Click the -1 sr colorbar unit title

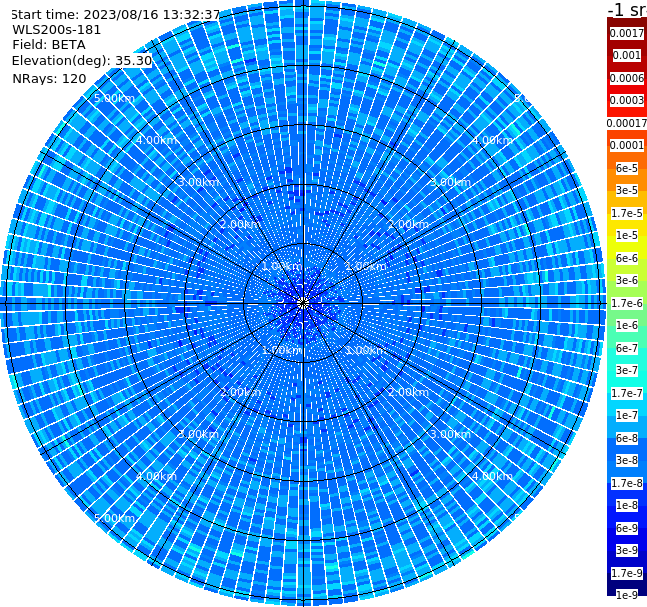[x=627, y=10]
